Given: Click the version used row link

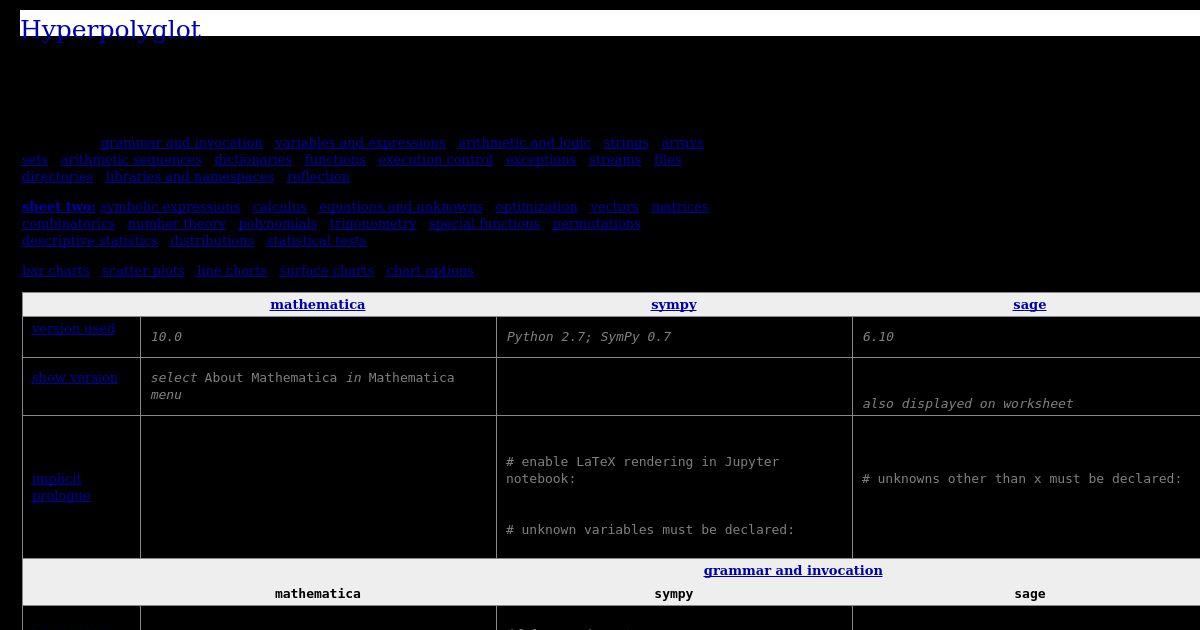Looking at the screenshot, I should 73,329.
